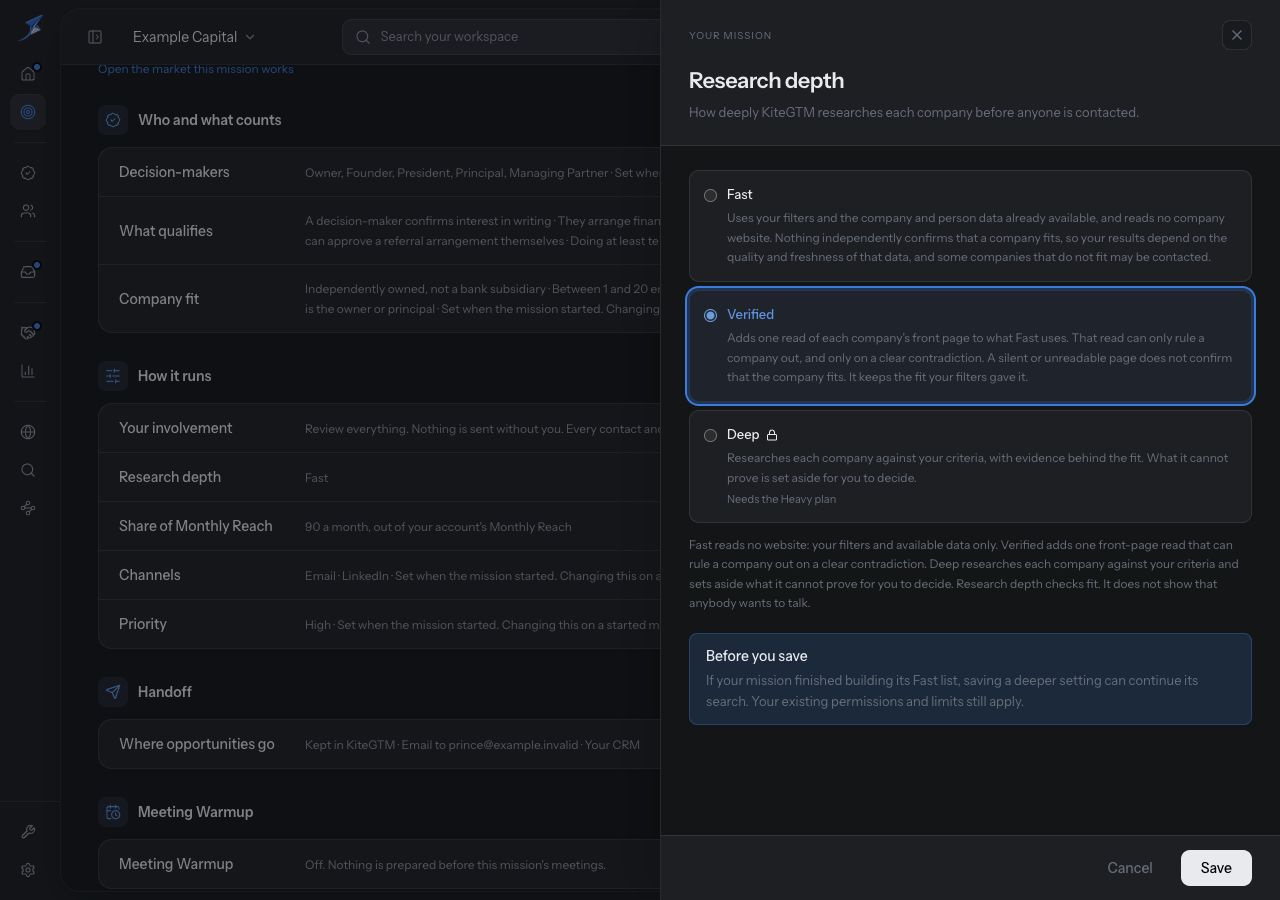
Task: Click the sliders icon beside How it runs
Action: (x=113, y=376)
